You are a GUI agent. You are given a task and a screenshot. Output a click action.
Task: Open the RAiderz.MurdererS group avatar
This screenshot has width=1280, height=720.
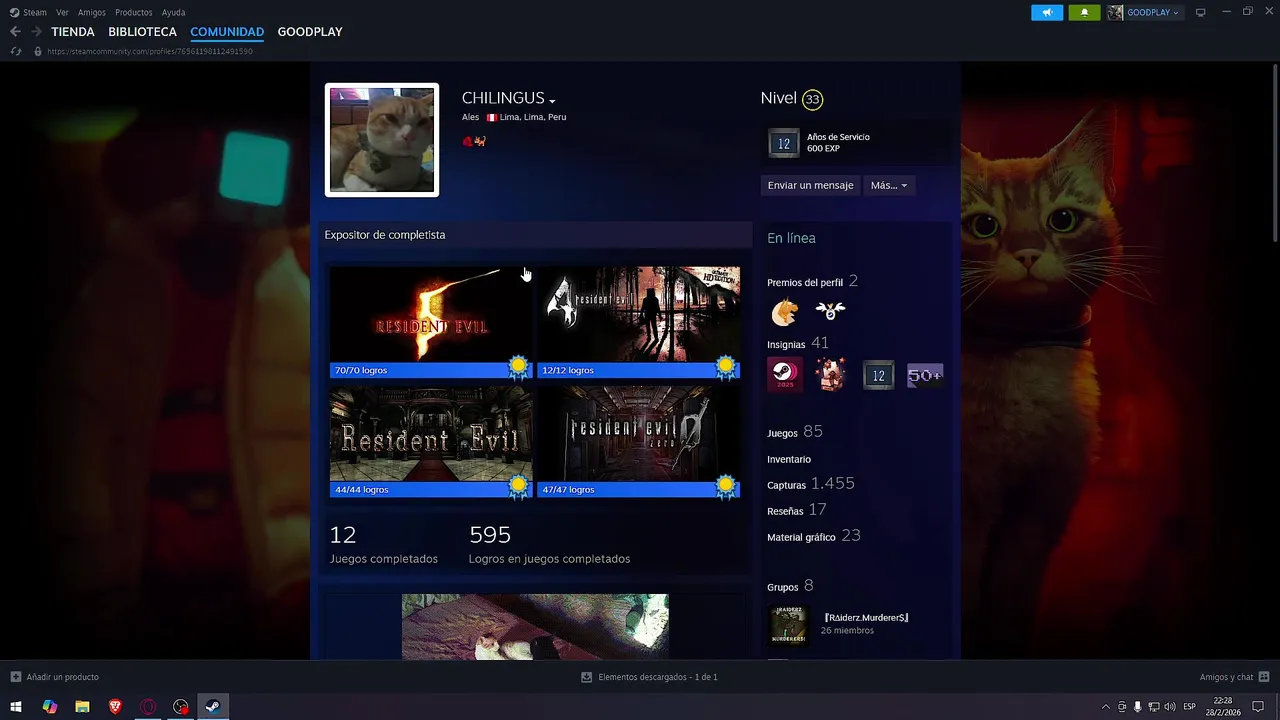pyautogui.click(x=788, y=625)
